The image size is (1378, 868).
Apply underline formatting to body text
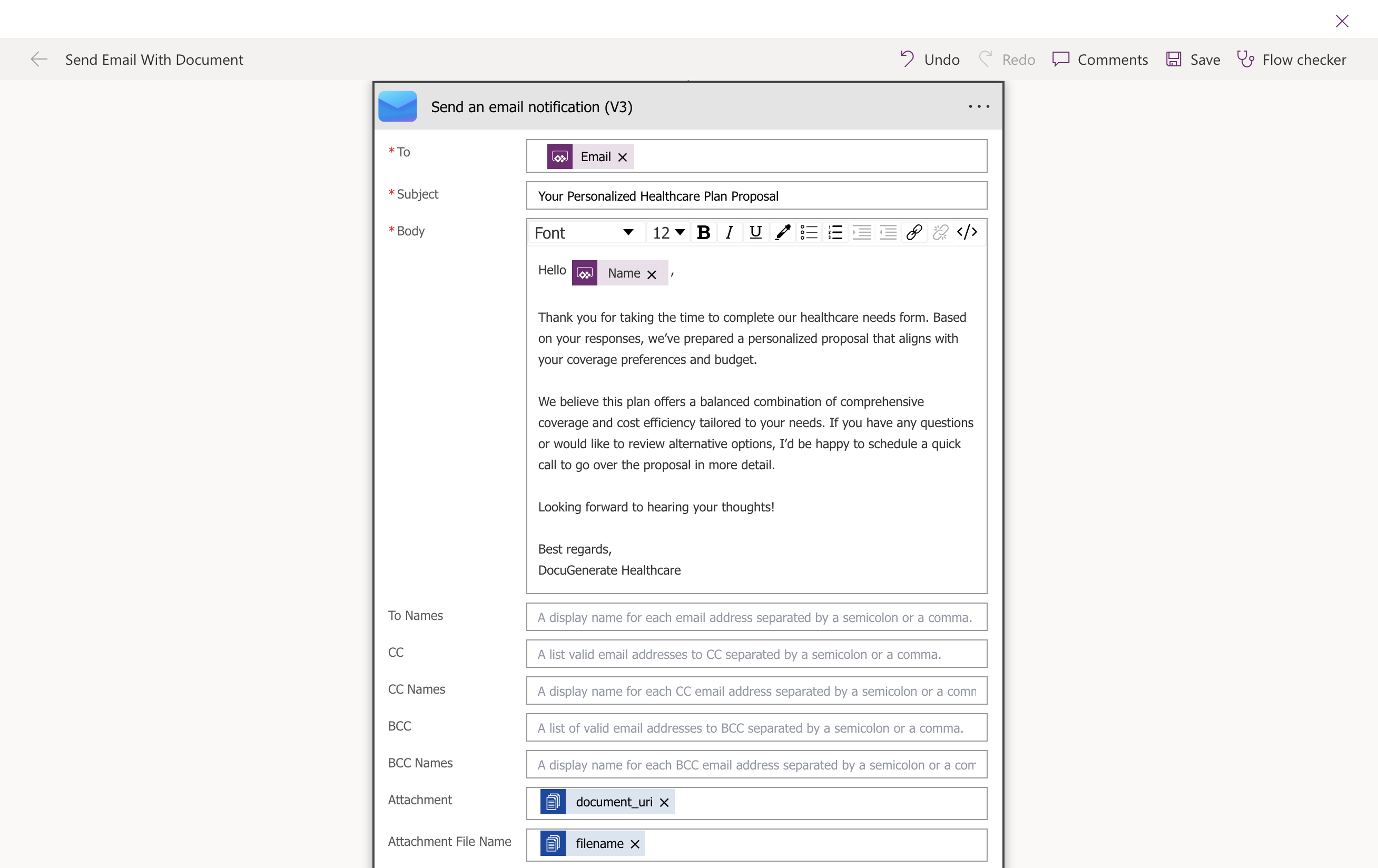click(x=755, y=232)
